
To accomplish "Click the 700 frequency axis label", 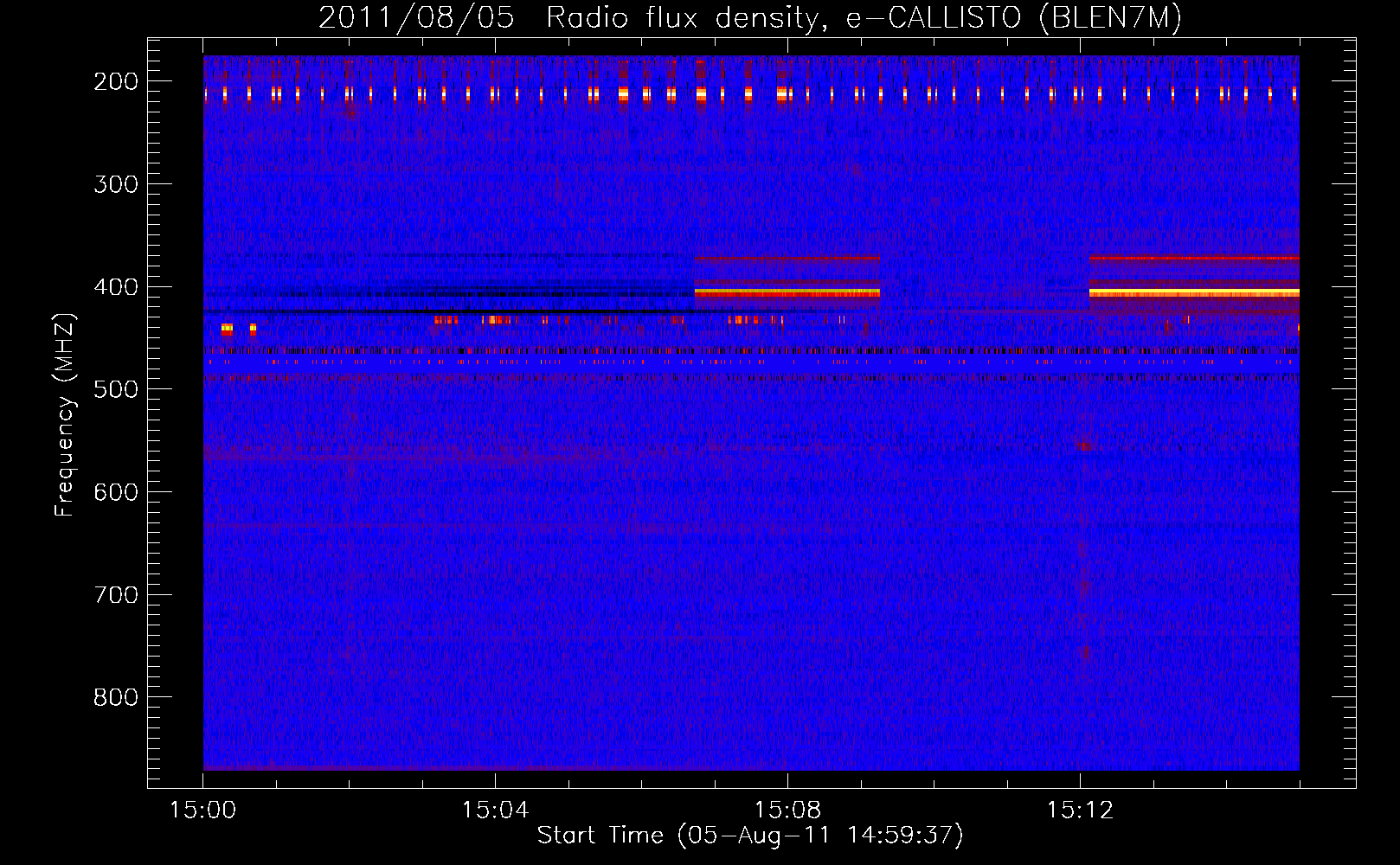I will point(116,595).
